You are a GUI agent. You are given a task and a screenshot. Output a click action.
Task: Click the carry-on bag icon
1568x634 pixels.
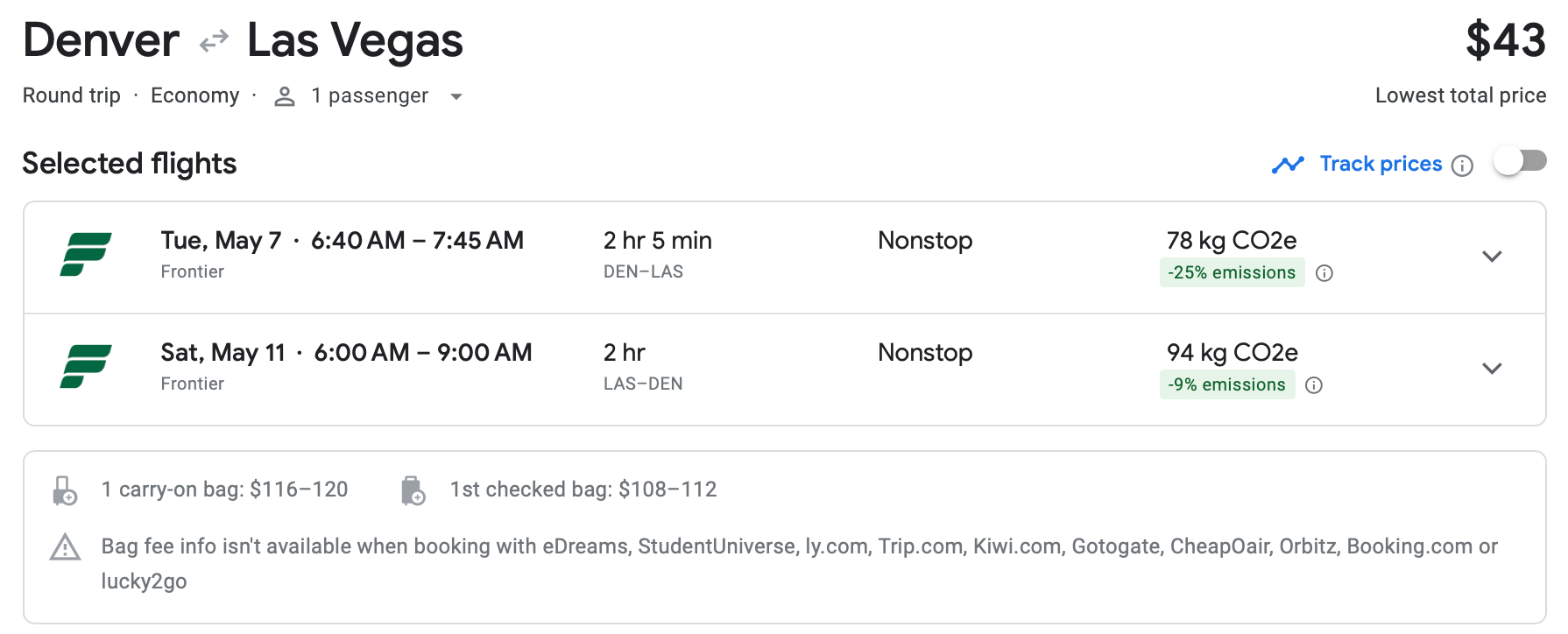65,490
